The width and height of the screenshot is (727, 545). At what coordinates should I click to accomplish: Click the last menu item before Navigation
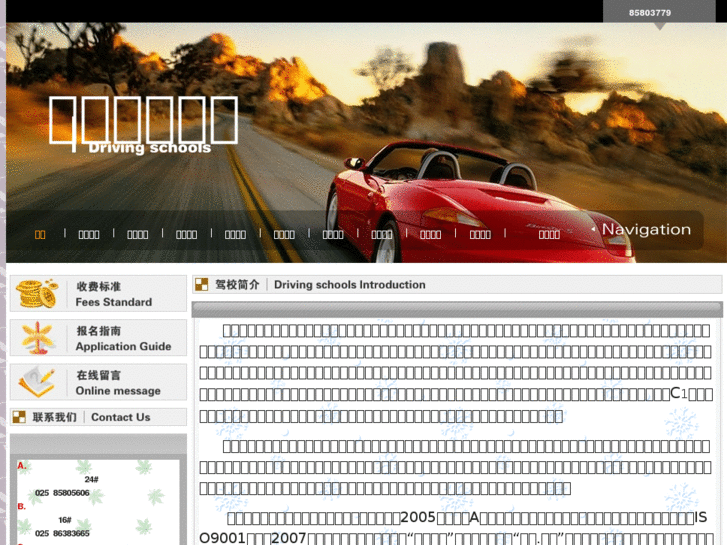(x=549, y=234)
